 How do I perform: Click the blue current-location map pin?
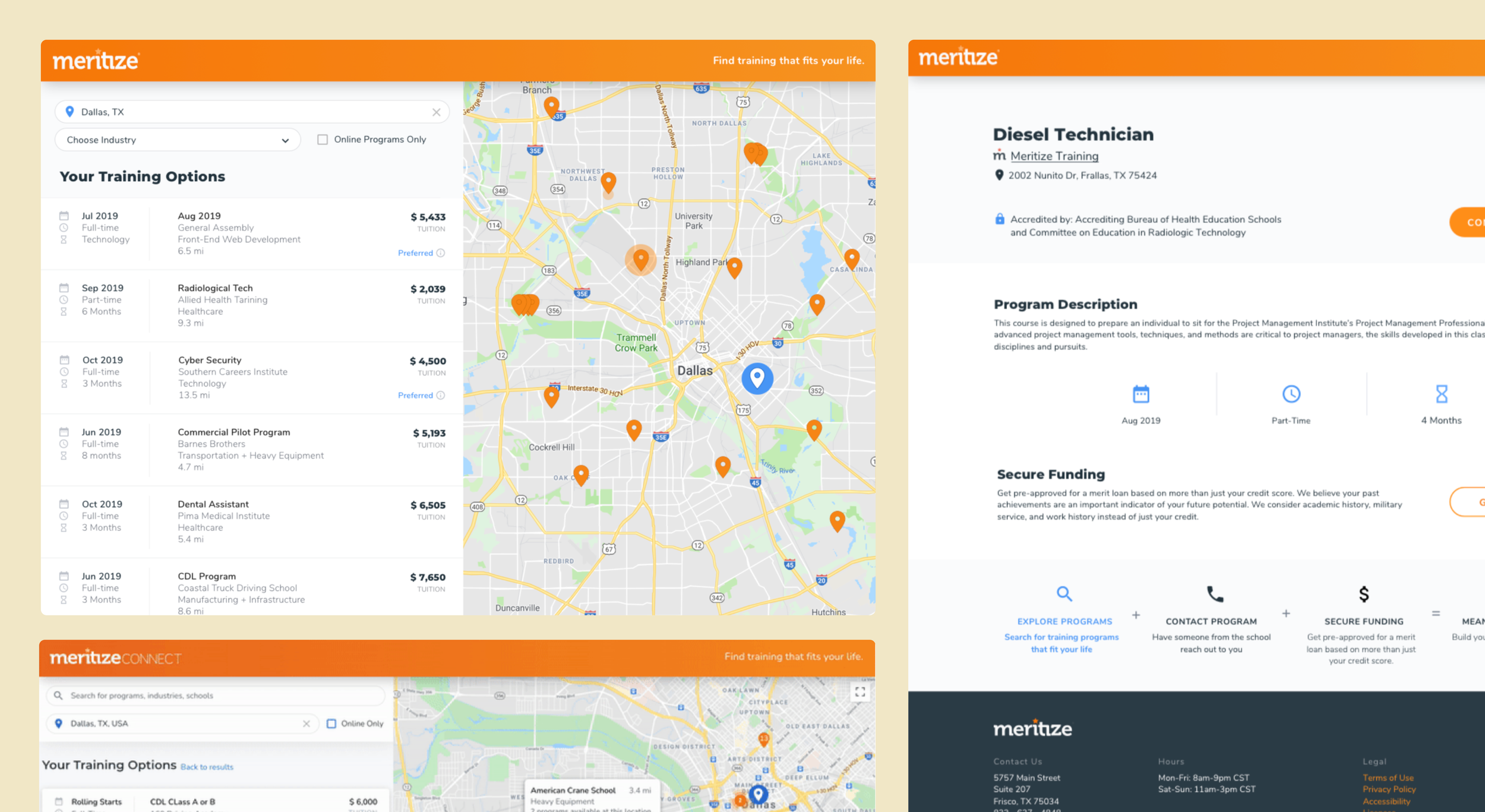757,377
